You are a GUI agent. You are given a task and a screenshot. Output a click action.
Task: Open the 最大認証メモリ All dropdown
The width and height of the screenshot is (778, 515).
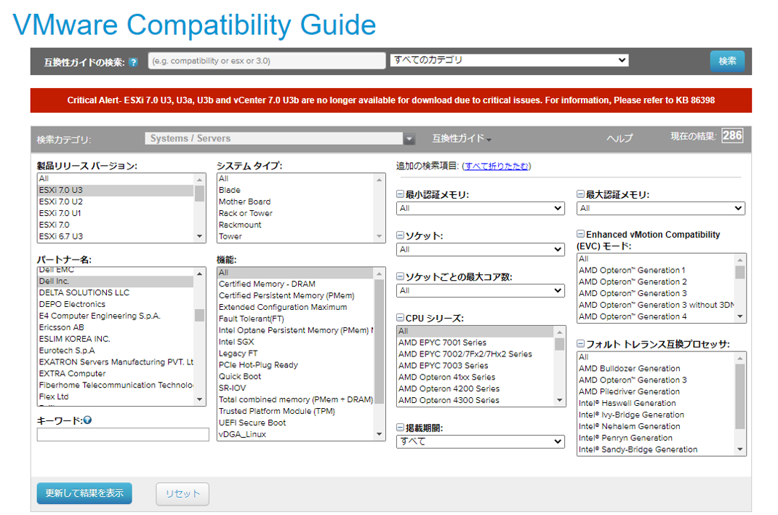pyautogui.click(x=661, y=208)
